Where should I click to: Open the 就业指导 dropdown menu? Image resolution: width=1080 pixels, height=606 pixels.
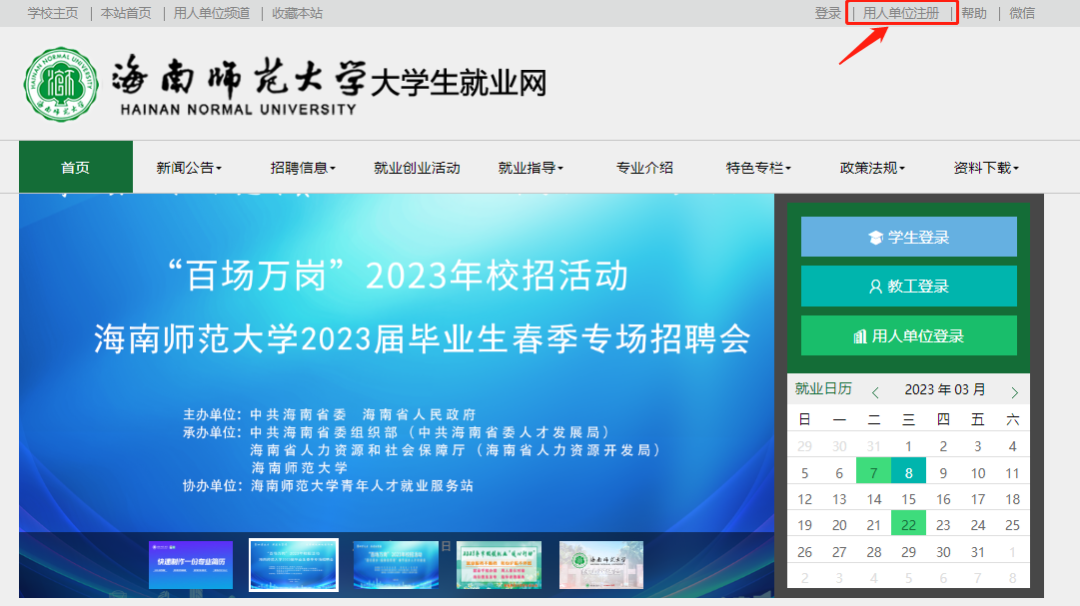[530, 167]
